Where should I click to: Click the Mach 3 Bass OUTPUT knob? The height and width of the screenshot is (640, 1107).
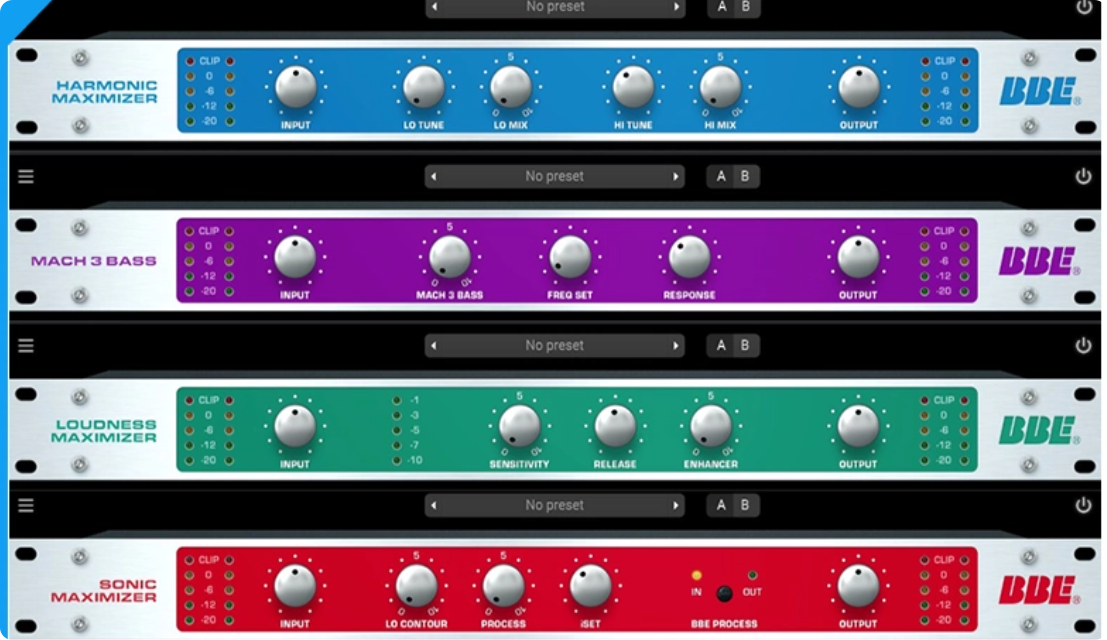click(858, 257)
